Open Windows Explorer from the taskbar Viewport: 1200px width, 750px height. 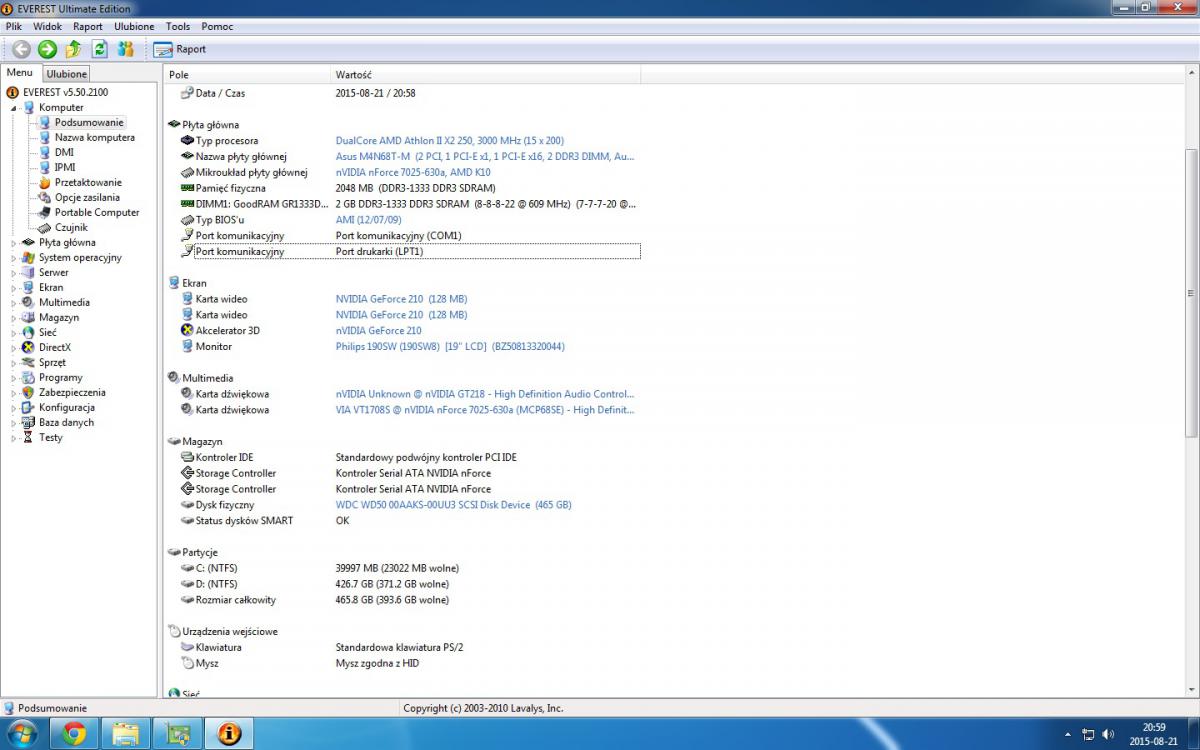tap(125, 734)
